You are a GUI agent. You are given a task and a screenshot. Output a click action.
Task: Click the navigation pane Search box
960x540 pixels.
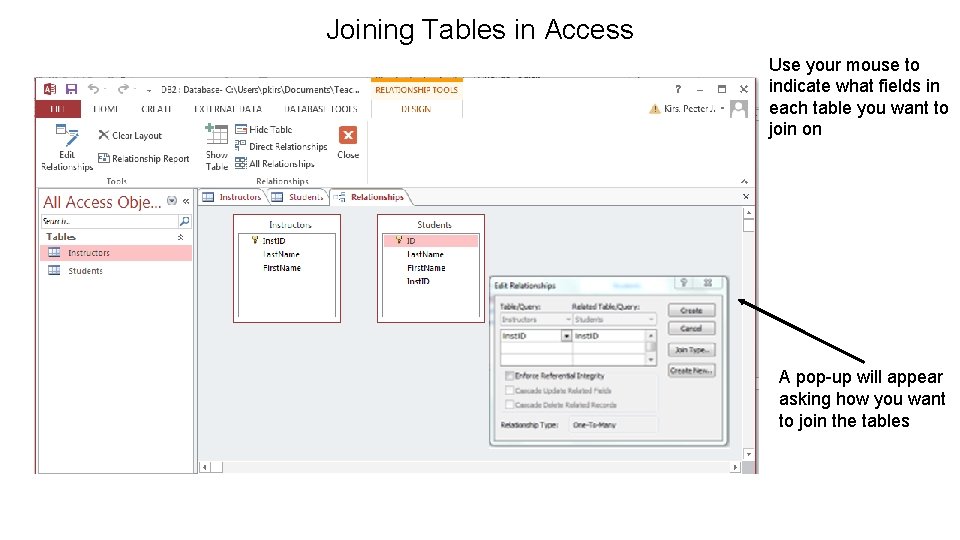pos(109,221)
